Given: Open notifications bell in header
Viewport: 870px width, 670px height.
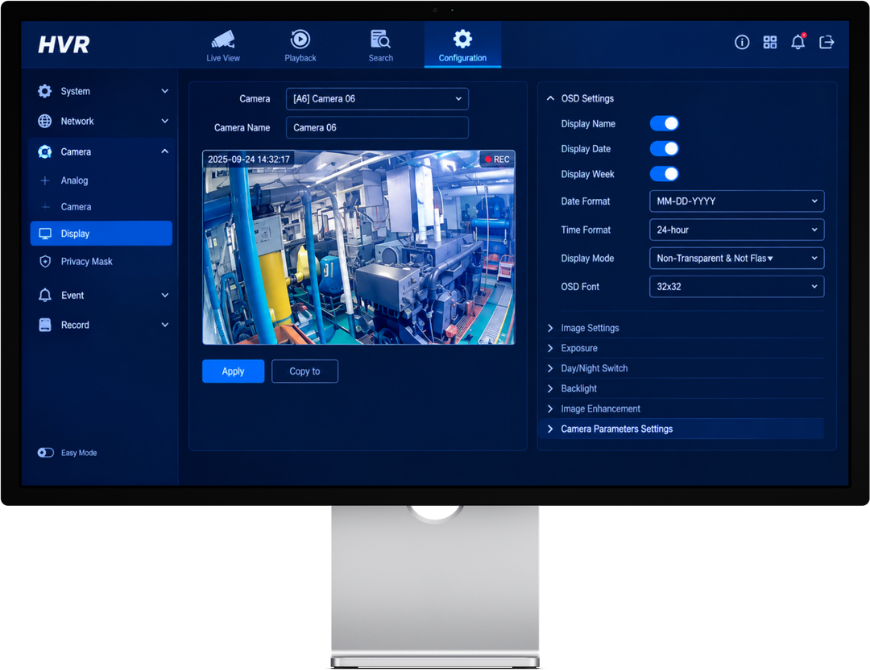Looking at the screenshot, I should click(798, 42).
